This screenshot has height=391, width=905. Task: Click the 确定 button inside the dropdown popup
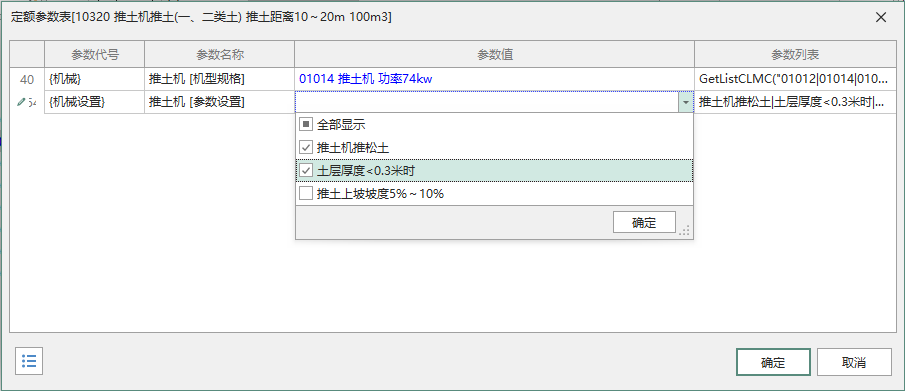[644, 222]
